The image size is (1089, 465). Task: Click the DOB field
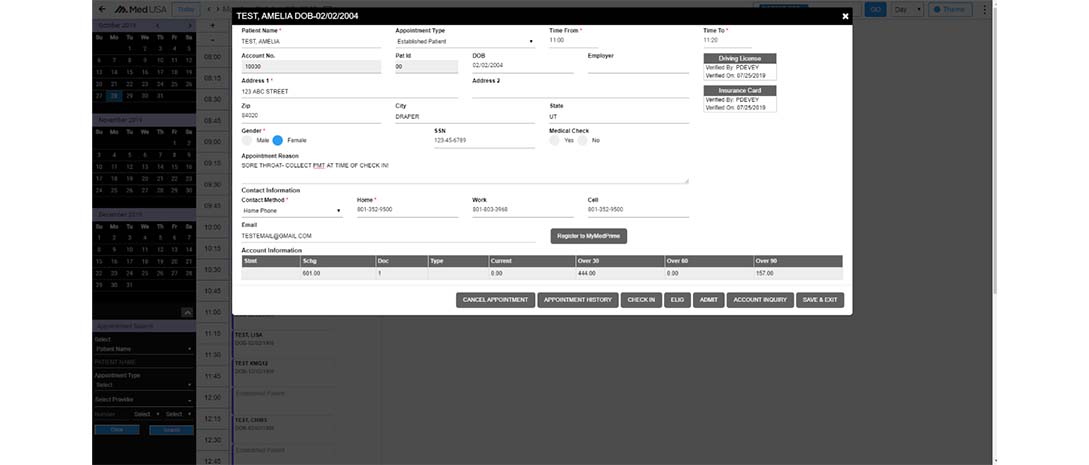pyautogui.click(x=522, y=66)
